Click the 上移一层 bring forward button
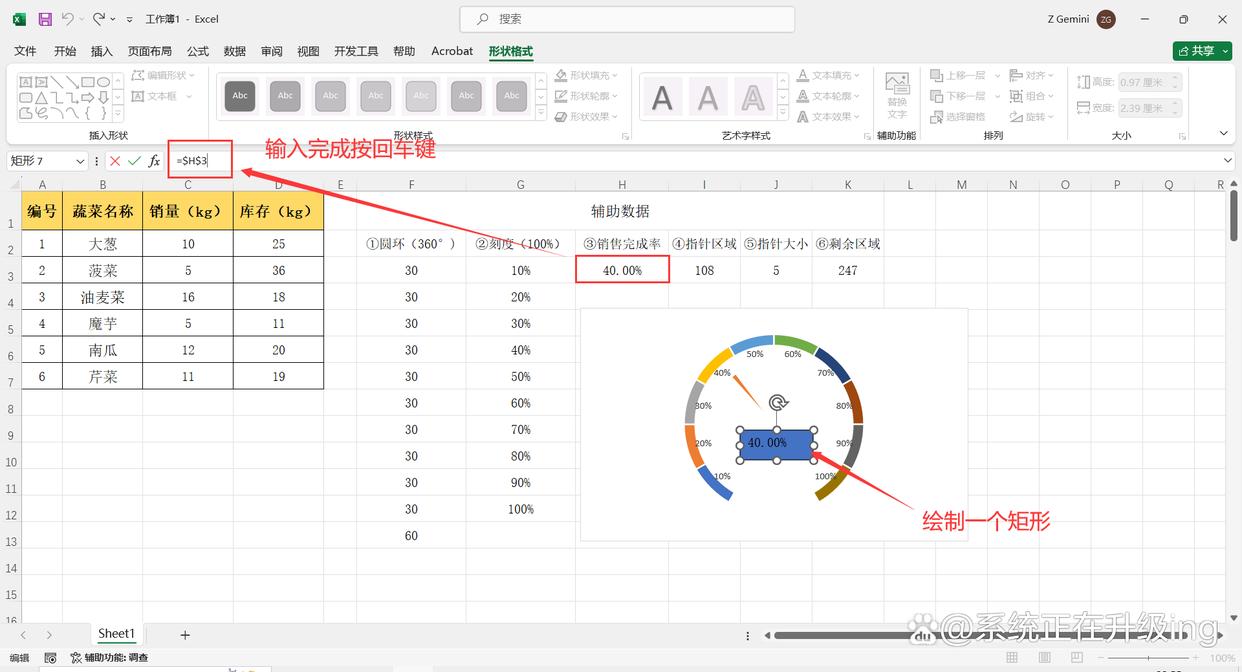Viewport: 1242px width, 672px height. click(958, 75)
